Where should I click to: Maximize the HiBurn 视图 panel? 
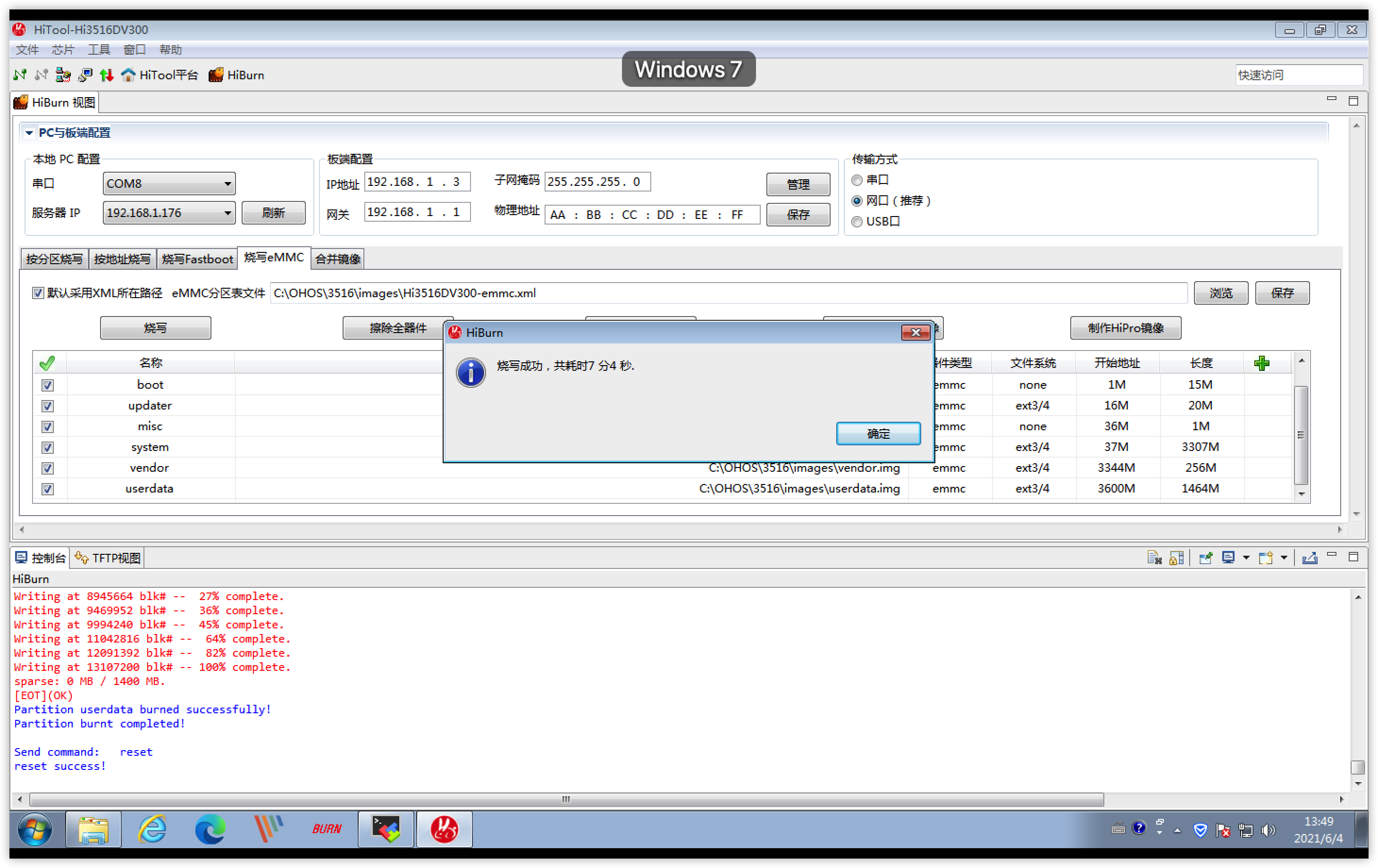(1353, 101)
